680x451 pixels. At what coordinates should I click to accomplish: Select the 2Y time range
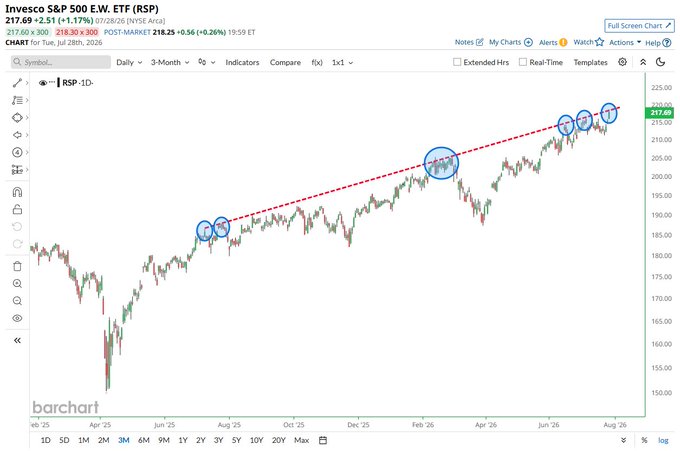coord(200,440)
